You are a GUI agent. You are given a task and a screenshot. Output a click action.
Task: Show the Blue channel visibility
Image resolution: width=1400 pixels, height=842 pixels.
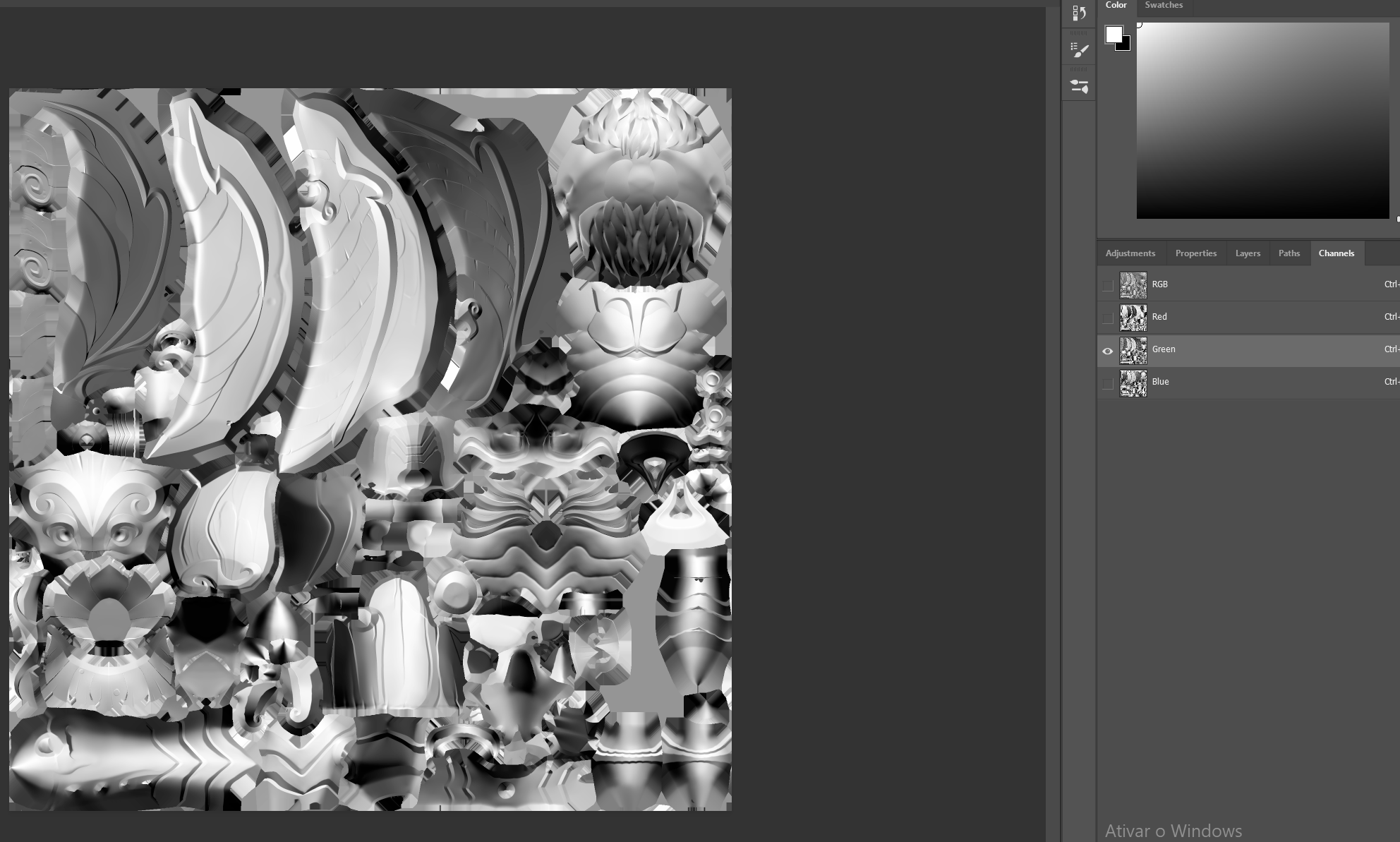pos(1107,383)
